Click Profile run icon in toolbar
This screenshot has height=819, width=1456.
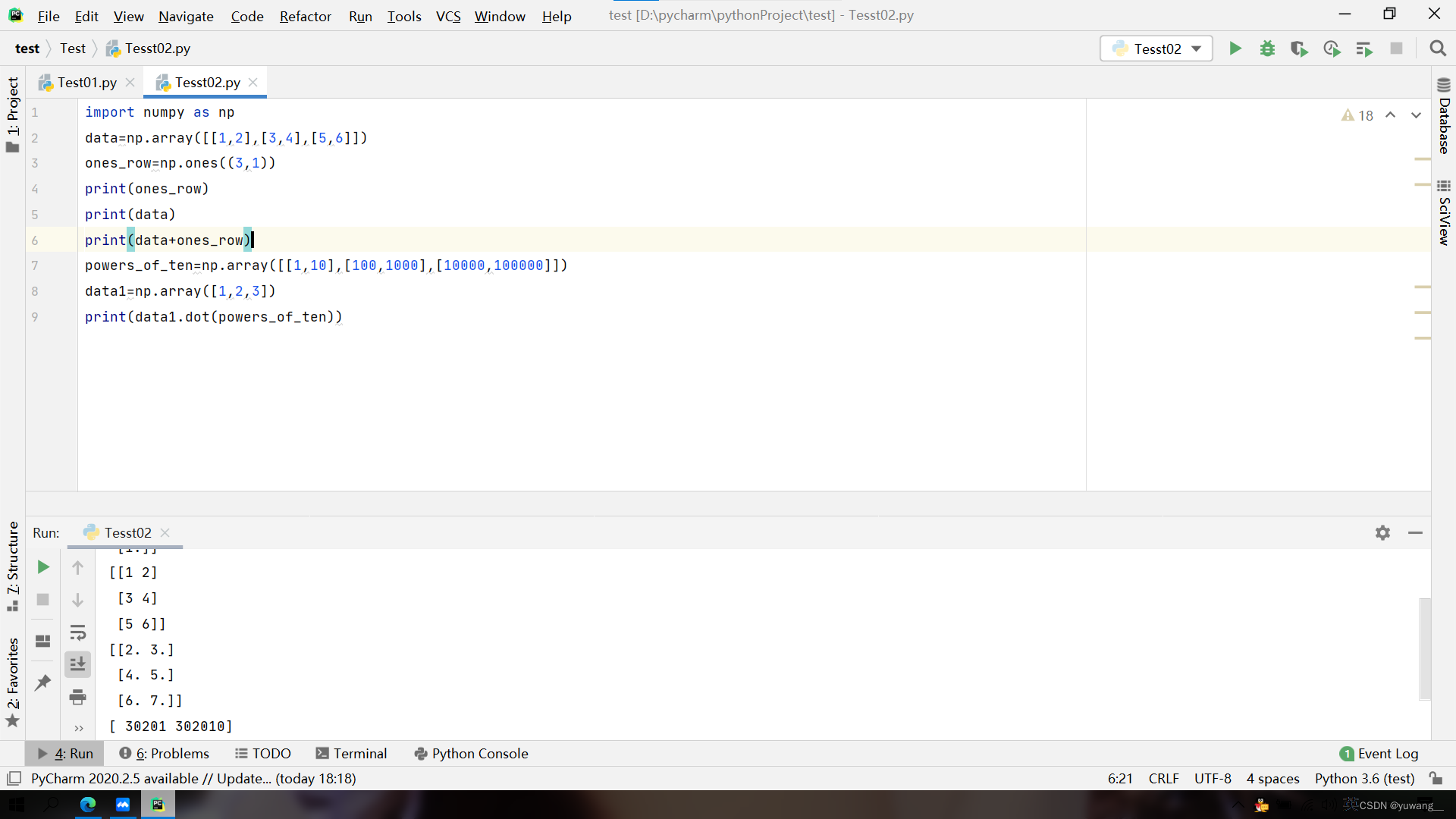click(1332, 49)
